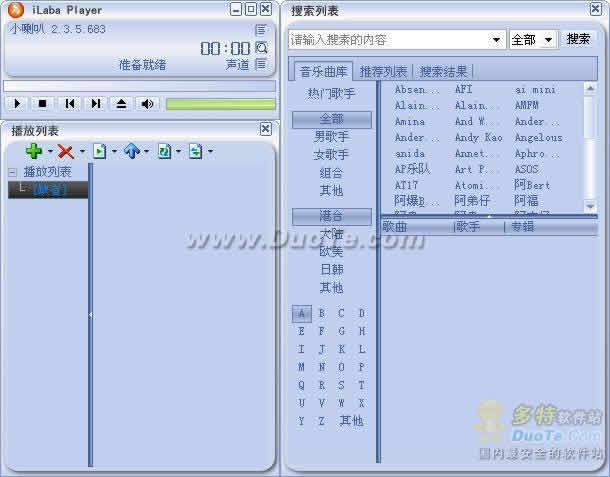The width and height of the screenshot is (610, 477).
Task: Open the 全部 search category dropdown
Action: (548, 40)
